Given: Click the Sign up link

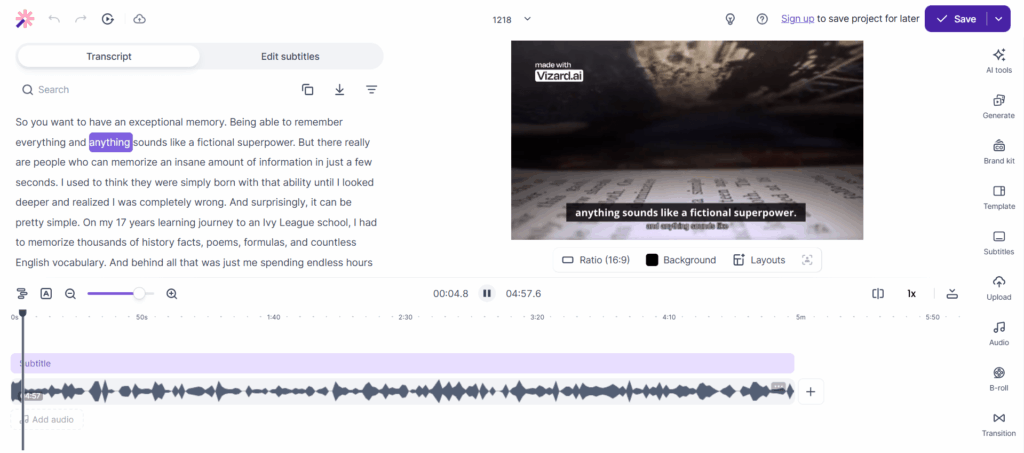Looking at the screenshot, I should (797, 19).
